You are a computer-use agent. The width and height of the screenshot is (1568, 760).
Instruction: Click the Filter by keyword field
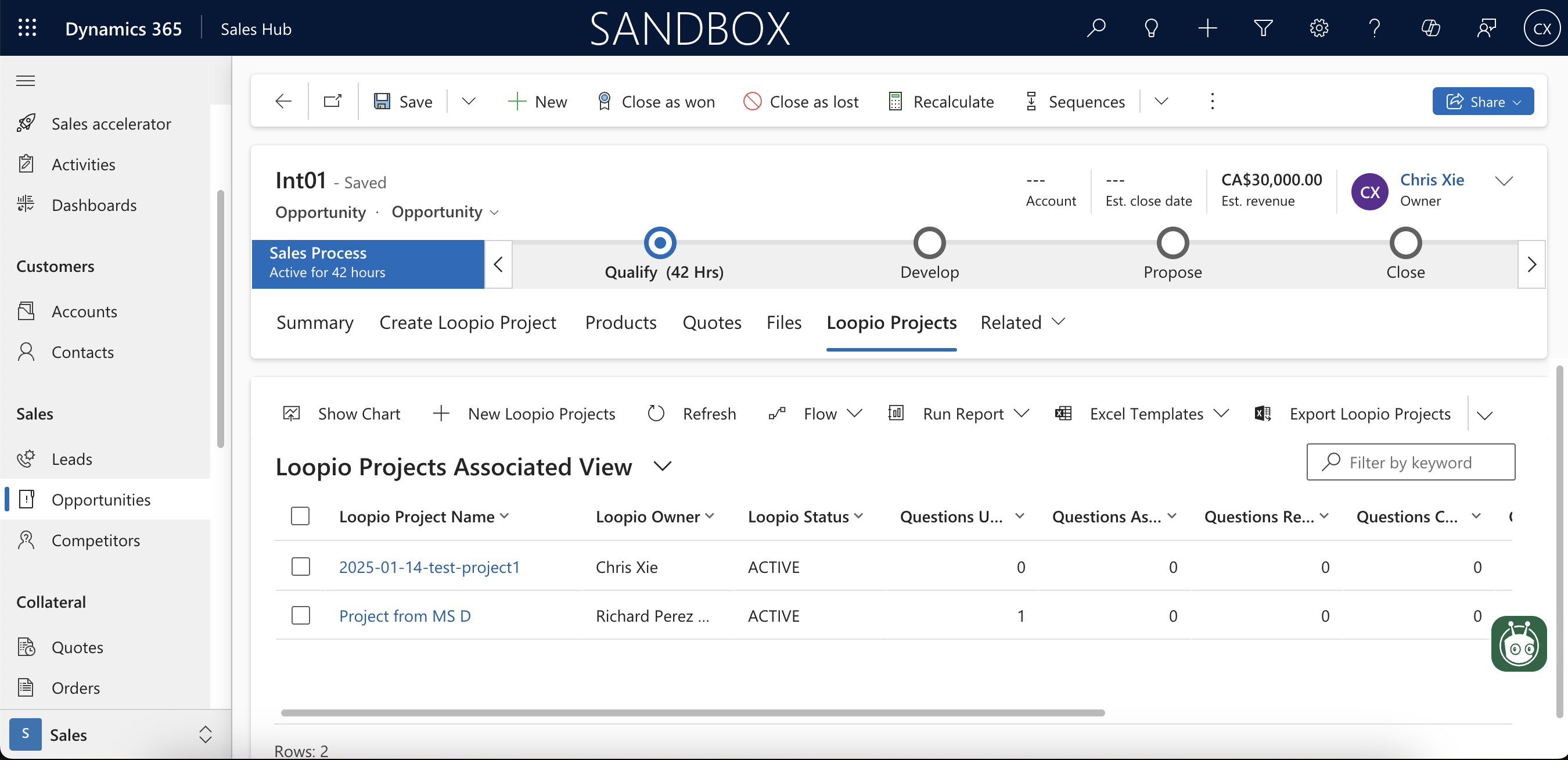(x=1411, y=462)
